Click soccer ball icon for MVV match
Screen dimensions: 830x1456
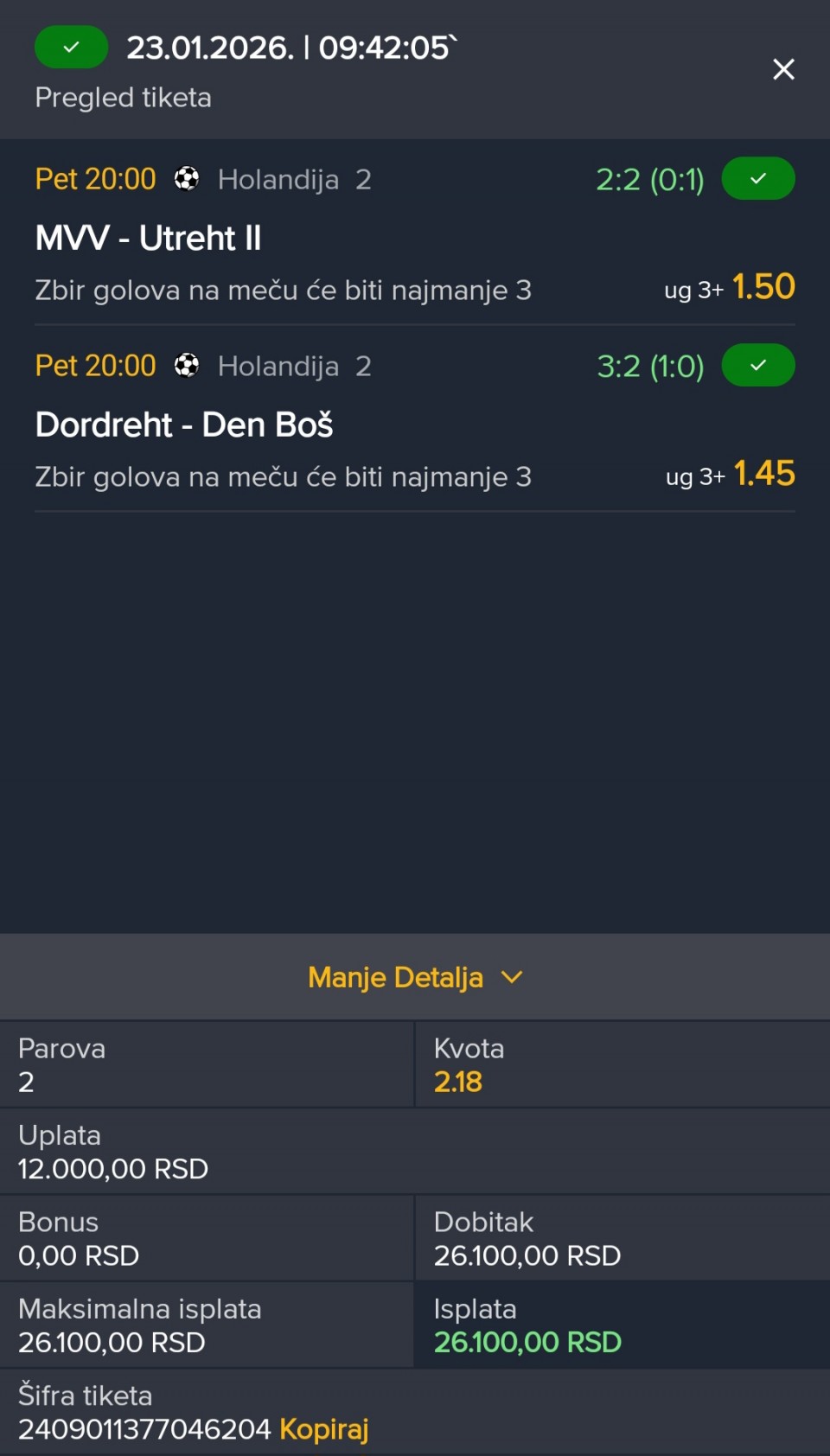(x=187, y=179)
